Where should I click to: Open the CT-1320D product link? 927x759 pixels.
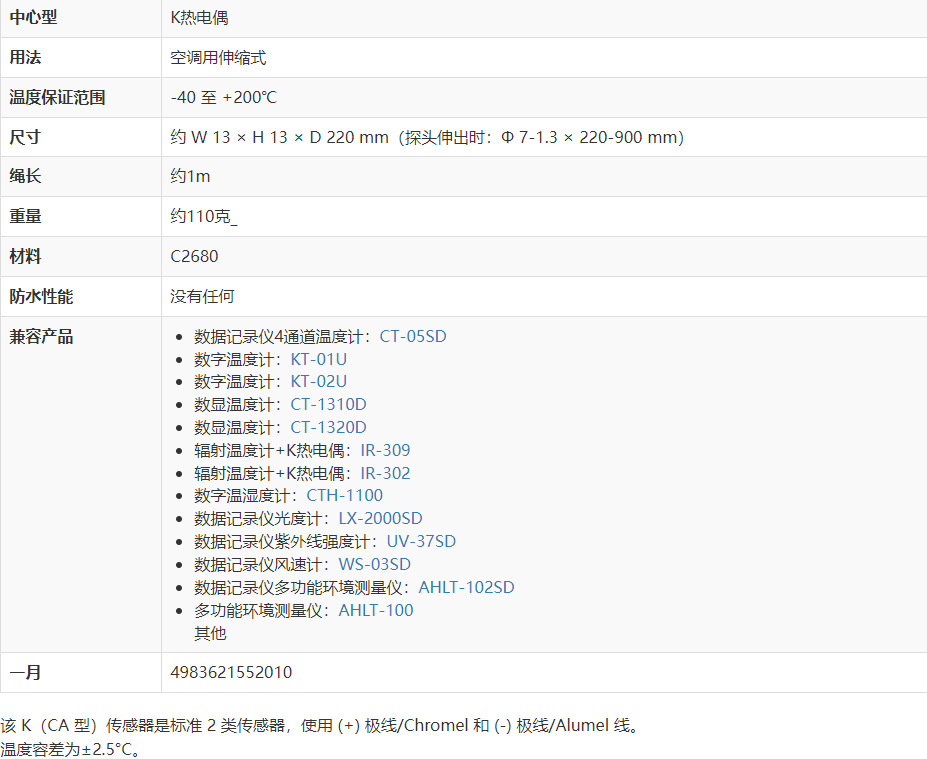point(328,427)
